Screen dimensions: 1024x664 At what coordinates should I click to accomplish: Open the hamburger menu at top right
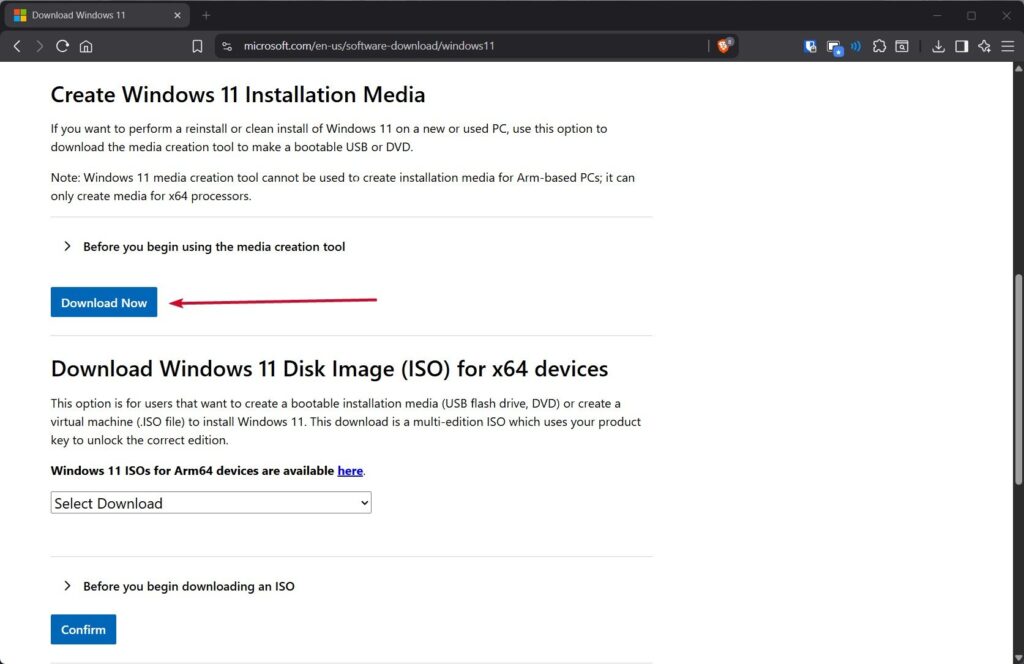(1007, 46)
